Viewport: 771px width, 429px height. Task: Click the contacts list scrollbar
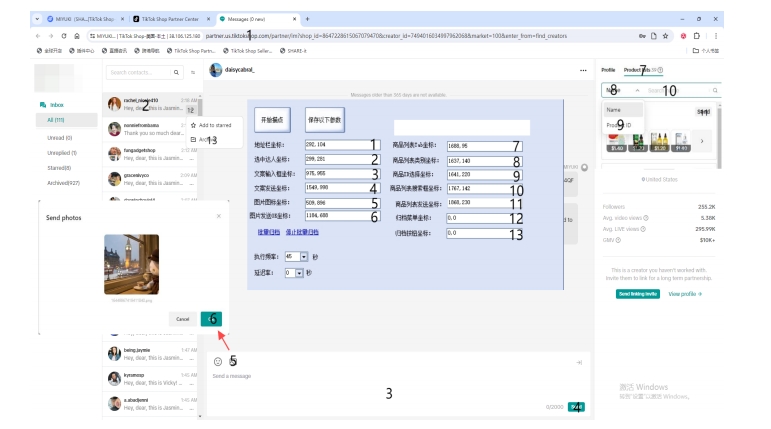tap(200, 107)
